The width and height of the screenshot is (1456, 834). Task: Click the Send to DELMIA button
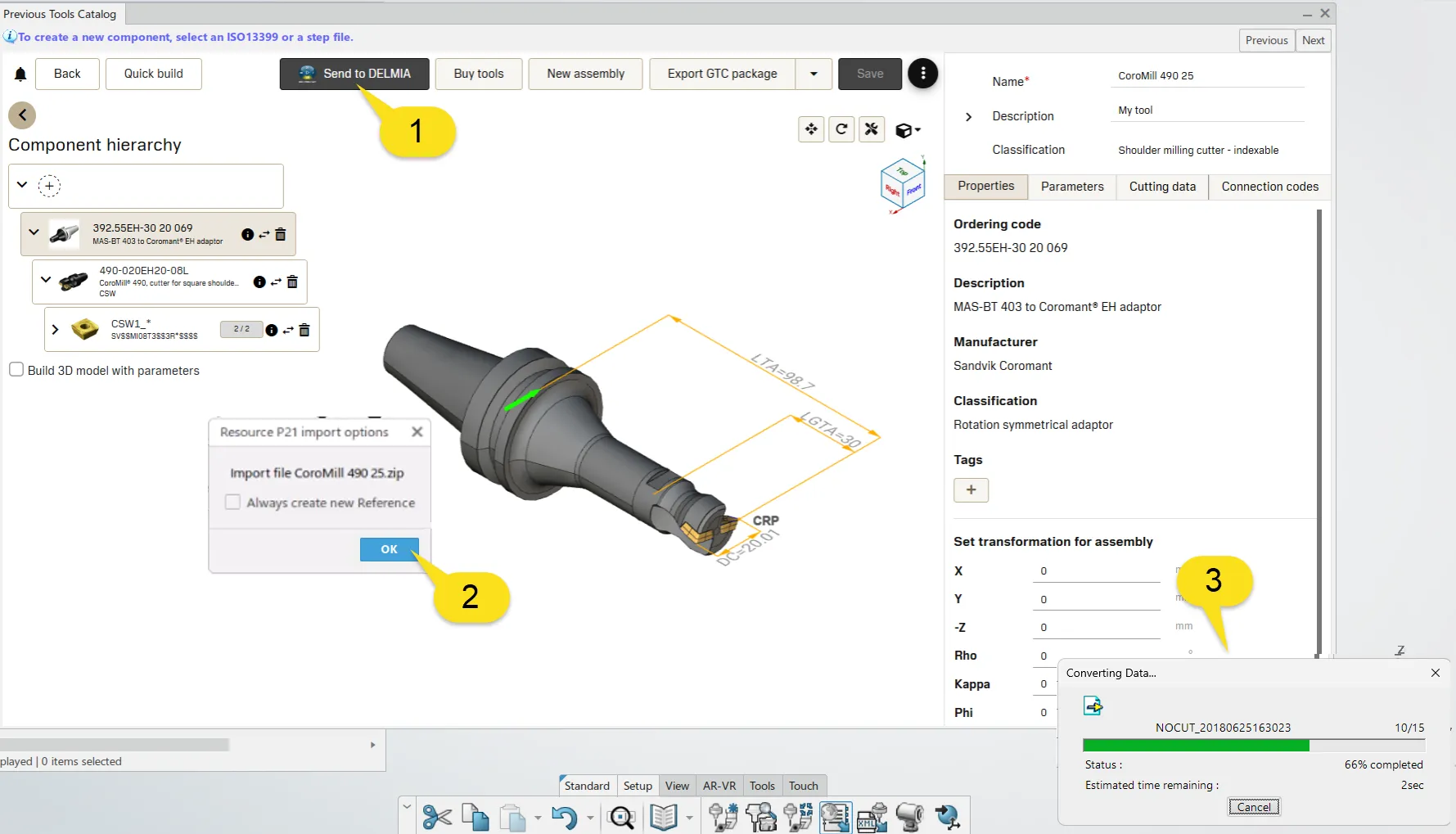point(354,74)
